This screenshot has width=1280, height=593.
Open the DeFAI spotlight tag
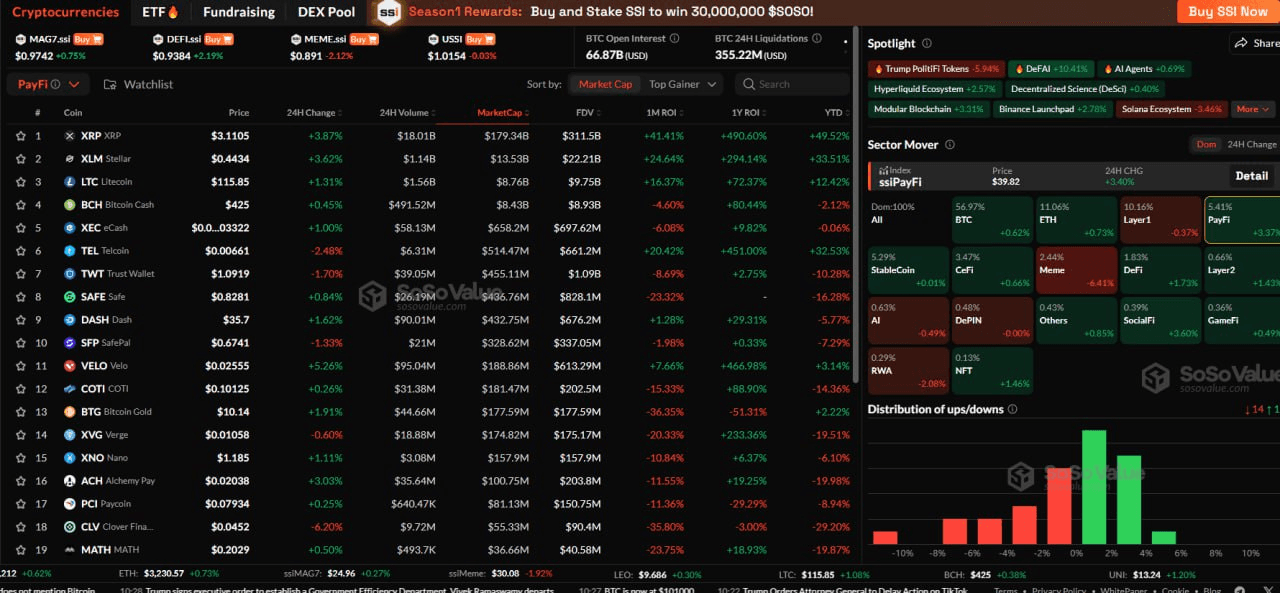[x=1050, y=69]
